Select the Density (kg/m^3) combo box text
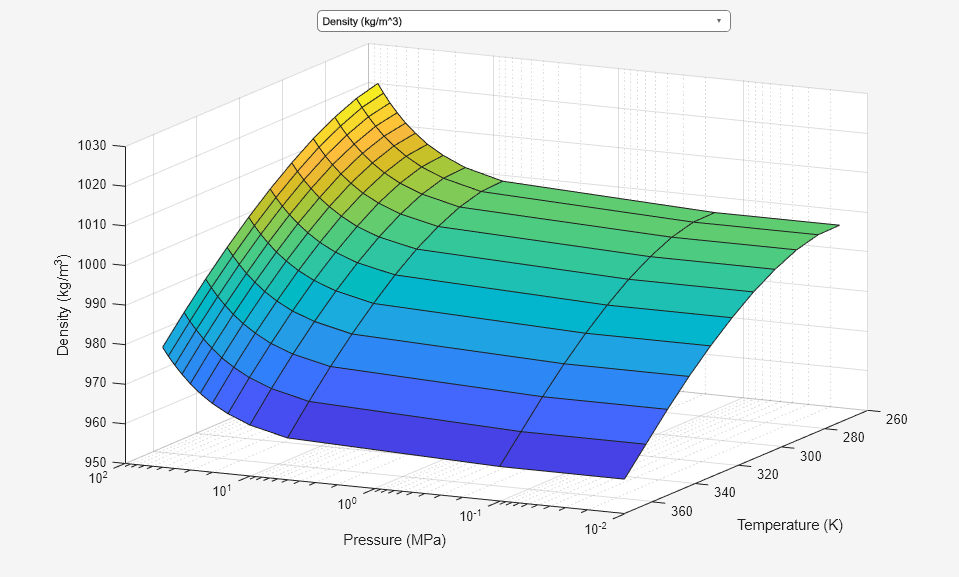959x577 pixels. [360, 20]
